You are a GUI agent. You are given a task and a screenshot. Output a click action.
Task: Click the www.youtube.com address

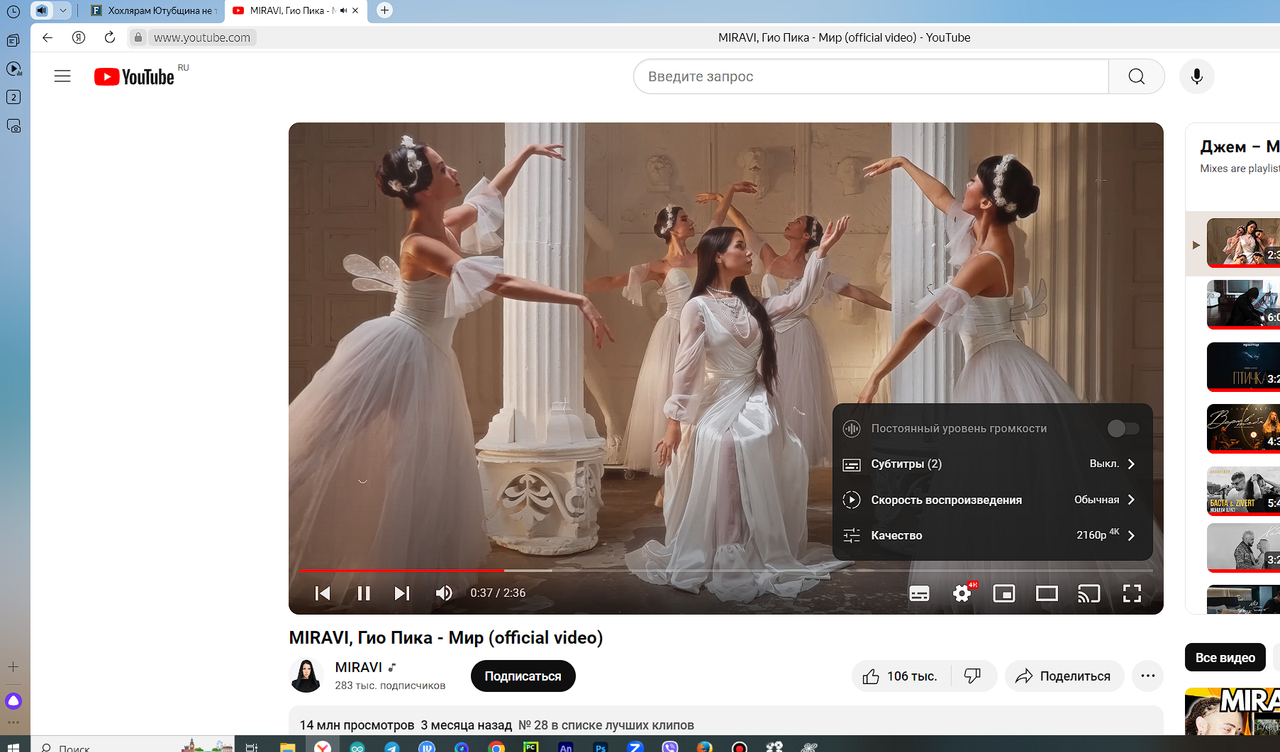202,37
